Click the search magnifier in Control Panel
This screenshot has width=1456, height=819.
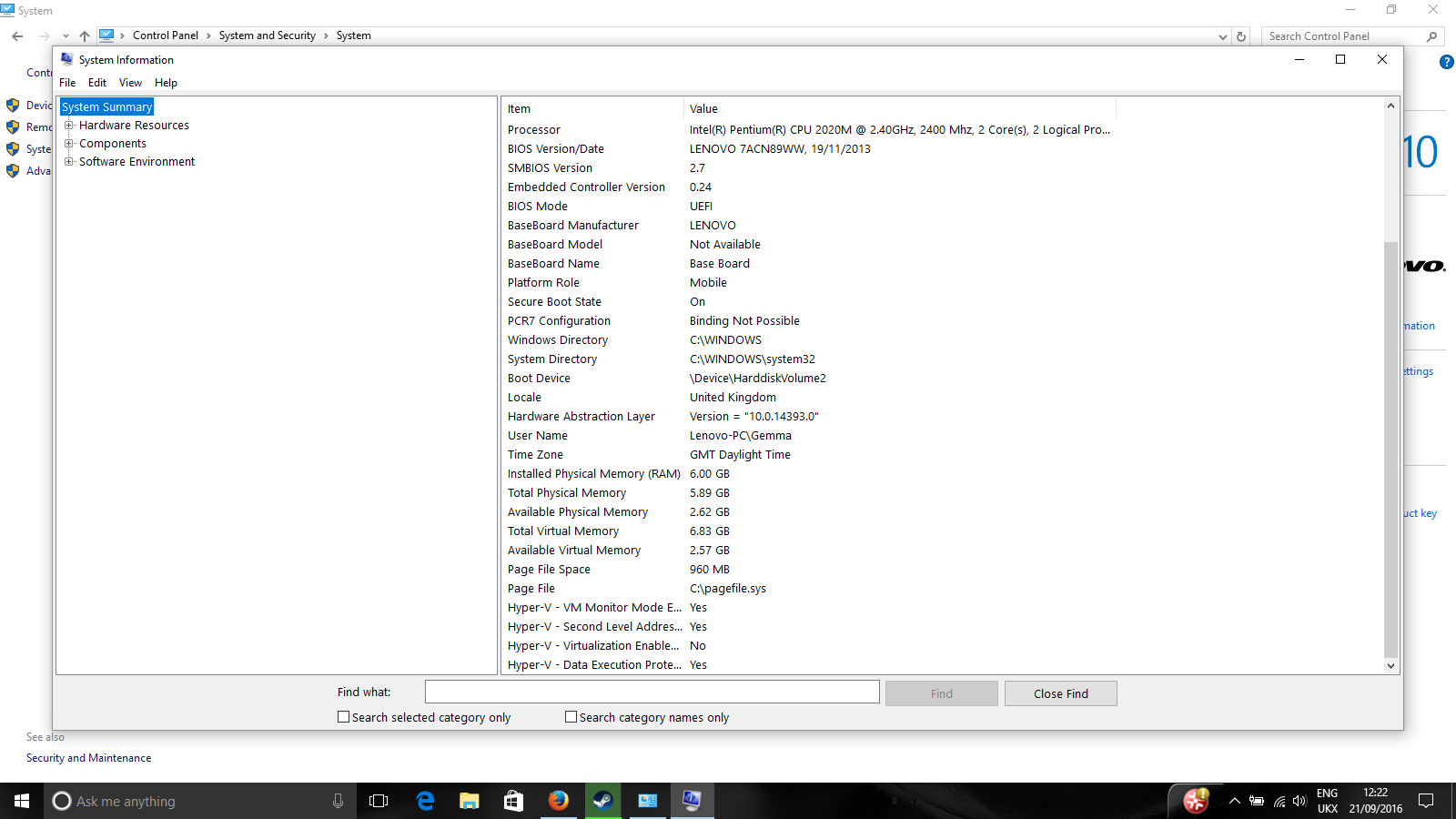click(x=1431, y=36)
